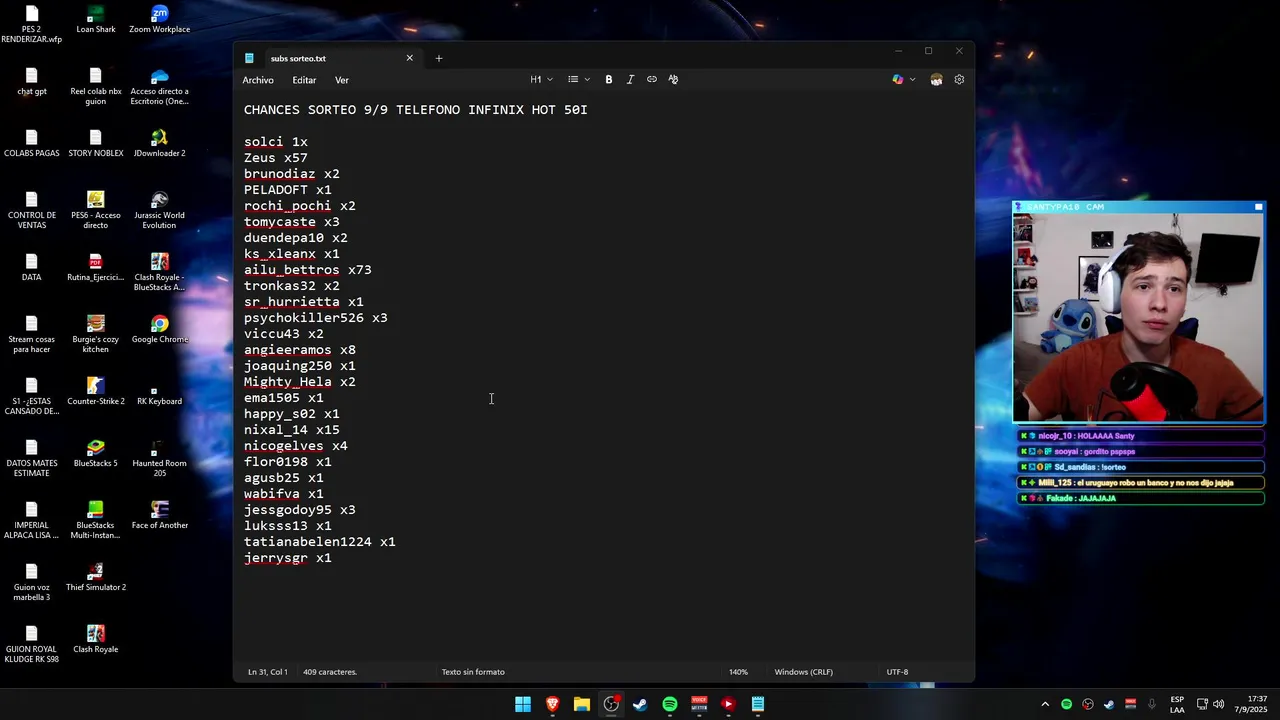This screenshot has height=720, width=1280.
Task: Click the Copilot icon in Notepad
Action: pos(898,80)
